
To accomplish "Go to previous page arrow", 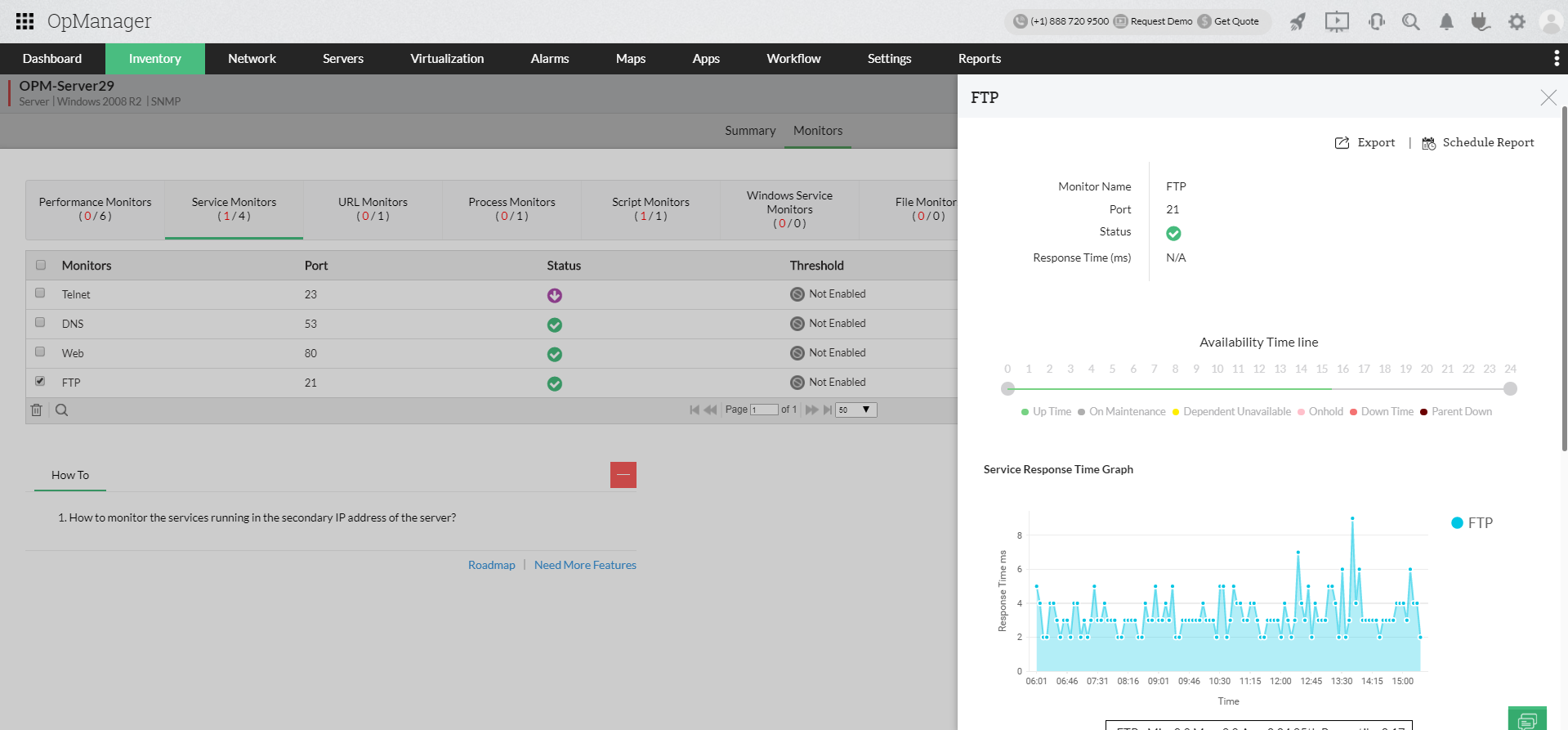I will coord(710,410).
